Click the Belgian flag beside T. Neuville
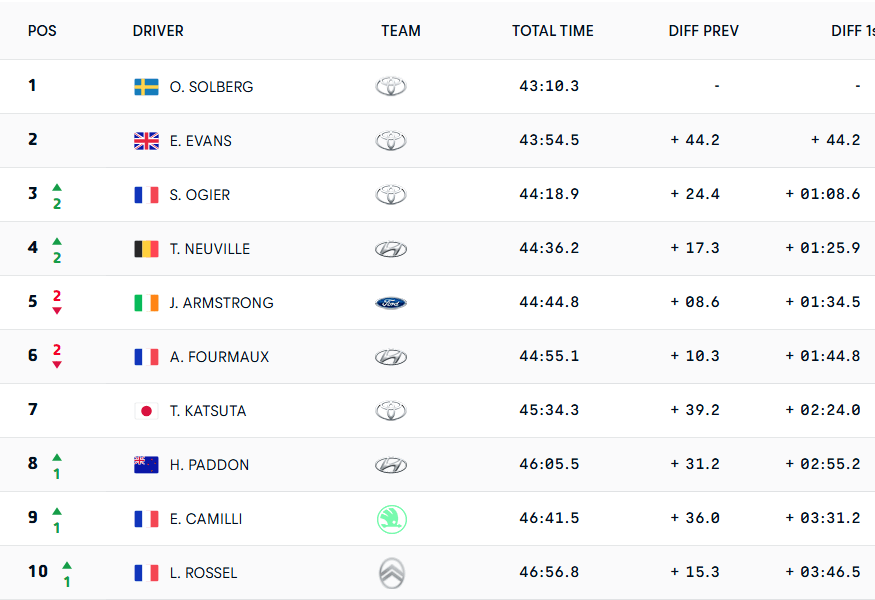This screenshot has width=875, height=600. (146, 249)
